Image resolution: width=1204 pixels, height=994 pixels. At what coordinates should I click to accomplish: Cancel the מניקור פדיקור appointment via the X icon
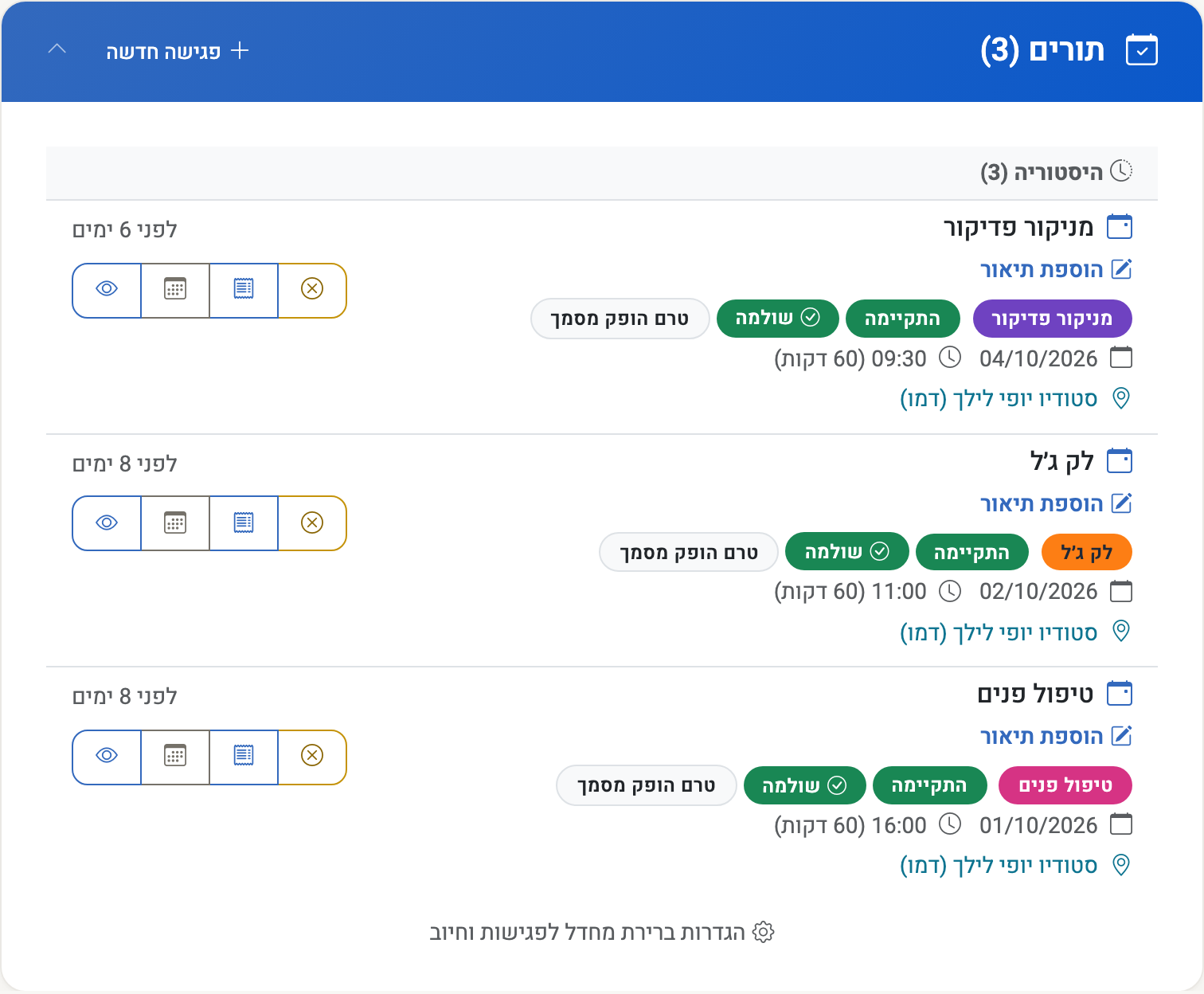(x=312, y=289)
